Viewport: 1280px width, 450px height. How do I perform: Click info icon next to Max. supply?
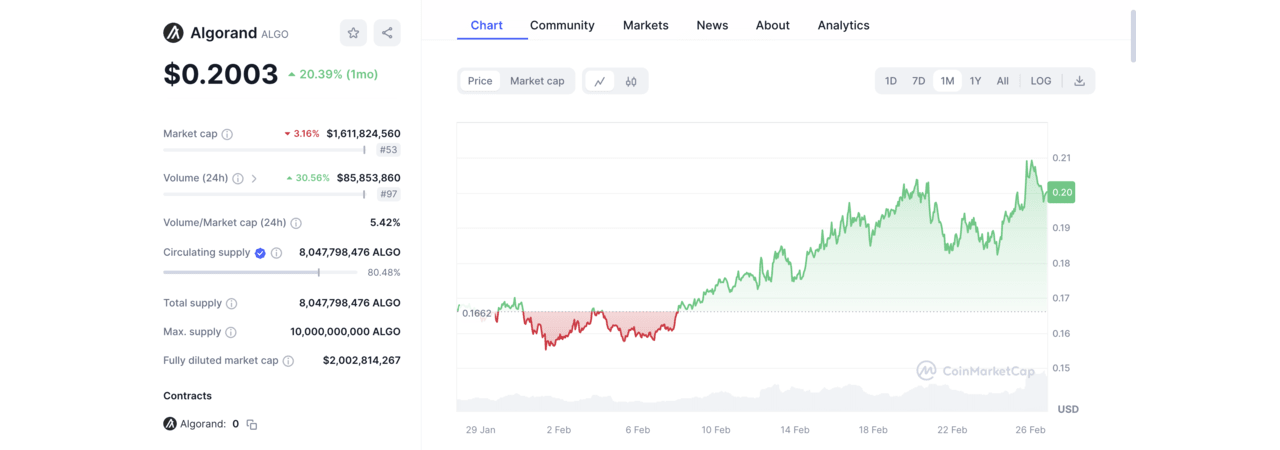pyautogui.click(x=230, y=332)
